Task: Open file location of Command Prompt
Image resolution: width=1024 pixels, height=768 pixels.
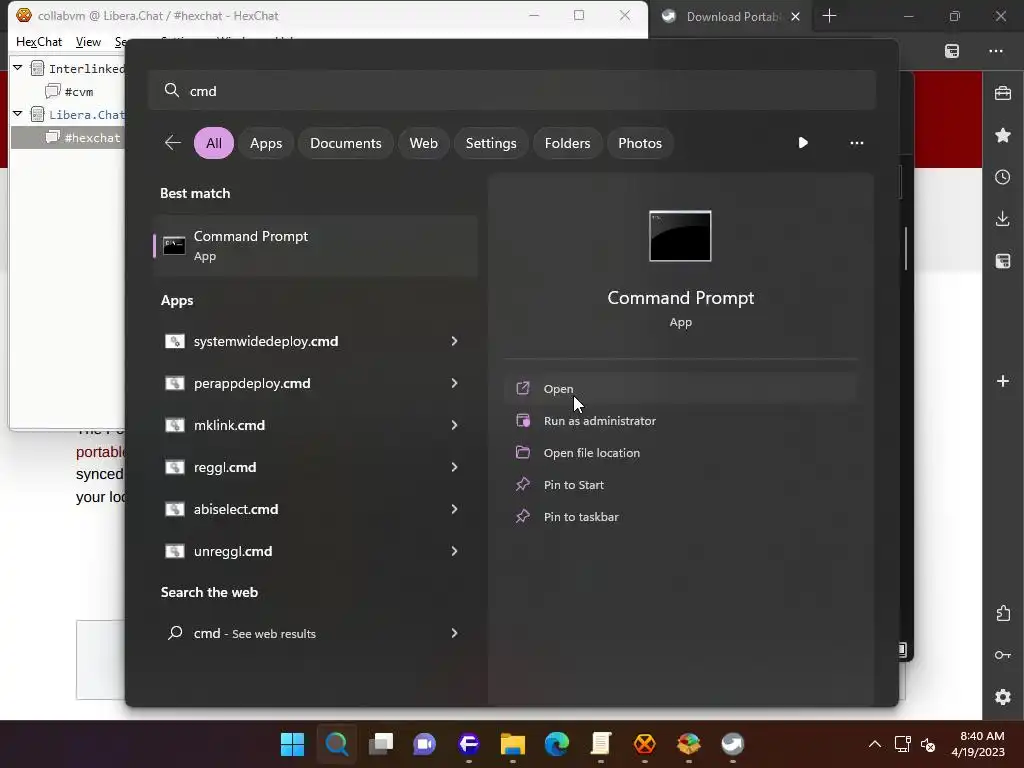Action: pyautogui.click(x=680, y=453)
